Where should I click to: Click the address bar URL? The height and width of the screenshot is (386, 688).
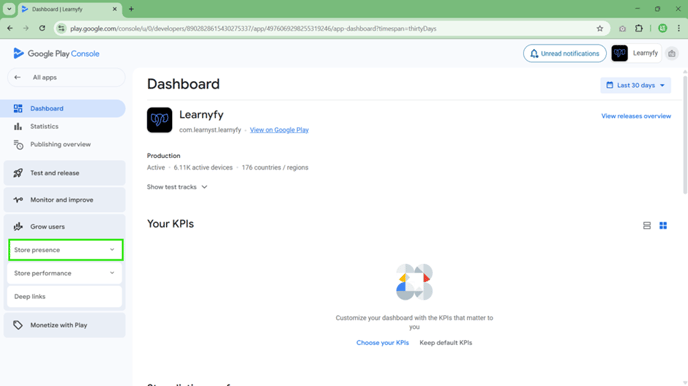click(x=253, y=29)
